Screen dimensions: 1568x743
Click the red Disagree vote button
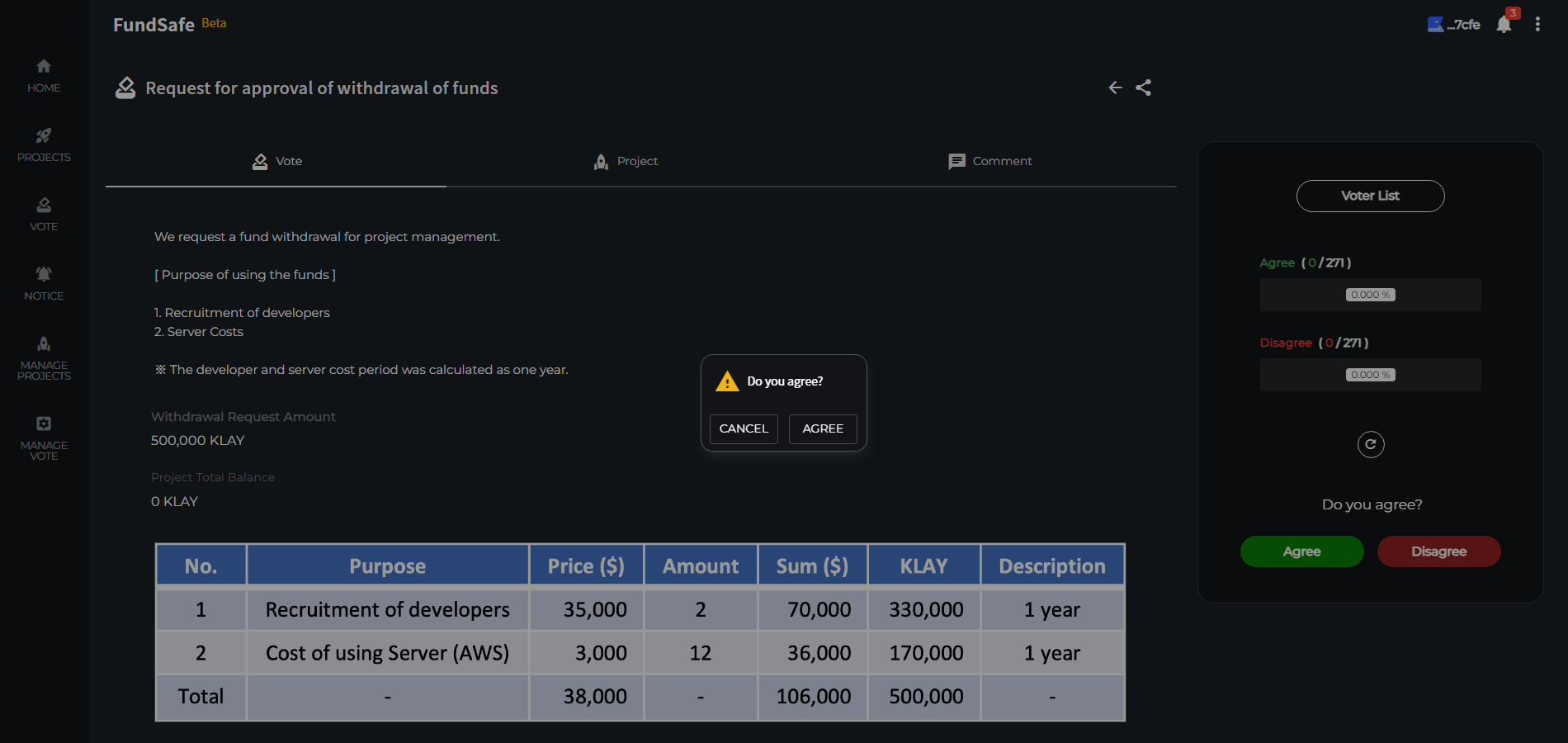coord(1439,551)
